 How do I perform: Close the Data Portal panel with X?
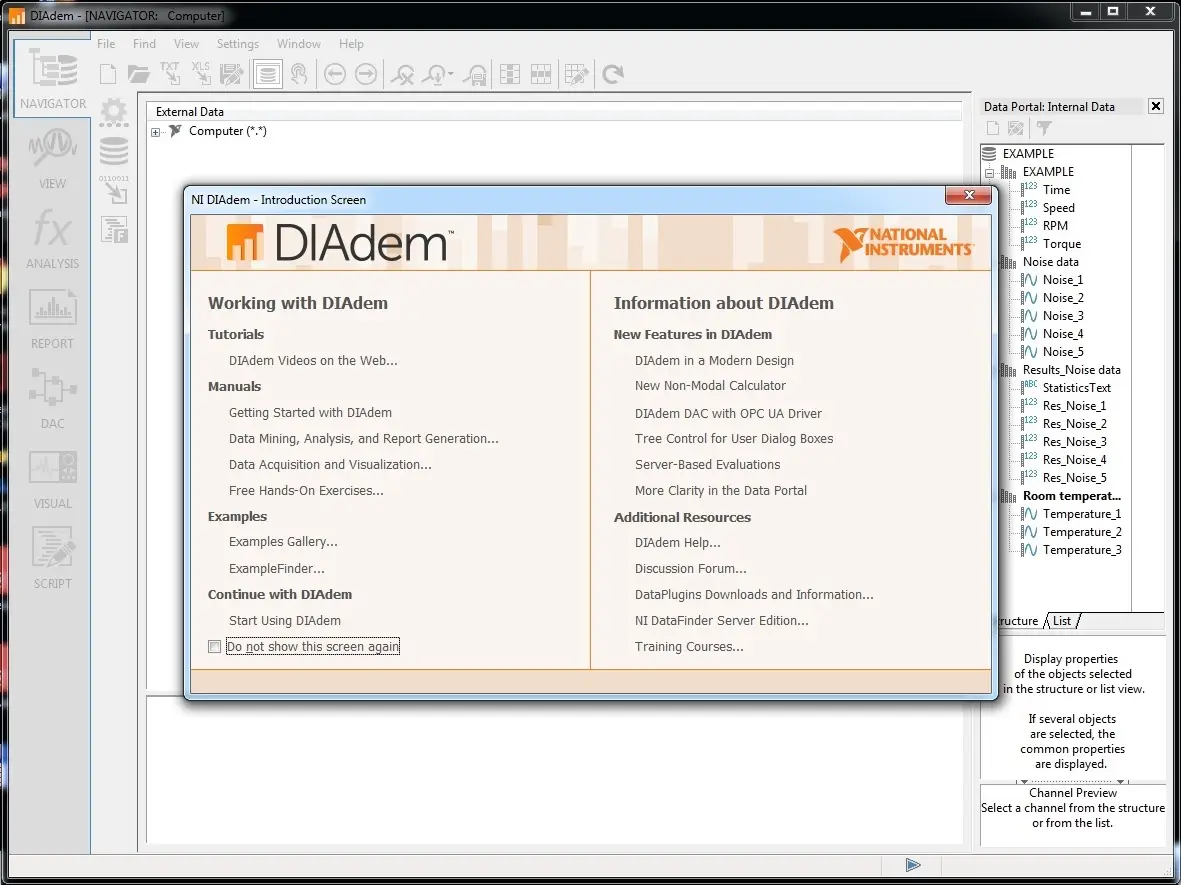coord(1156,106)
